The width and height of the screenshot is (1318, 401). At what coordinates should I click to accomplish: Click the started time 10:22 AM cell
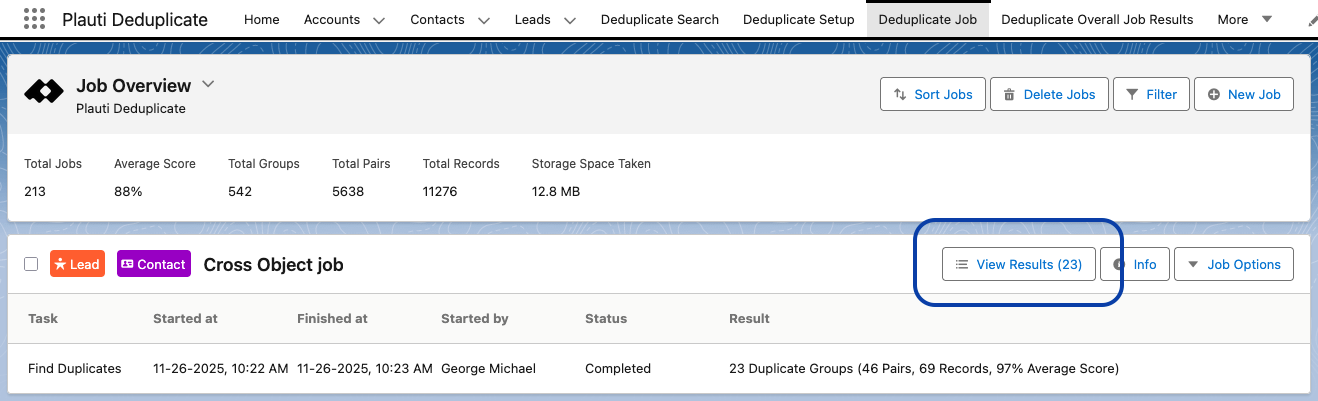click(x=221, y=368)
